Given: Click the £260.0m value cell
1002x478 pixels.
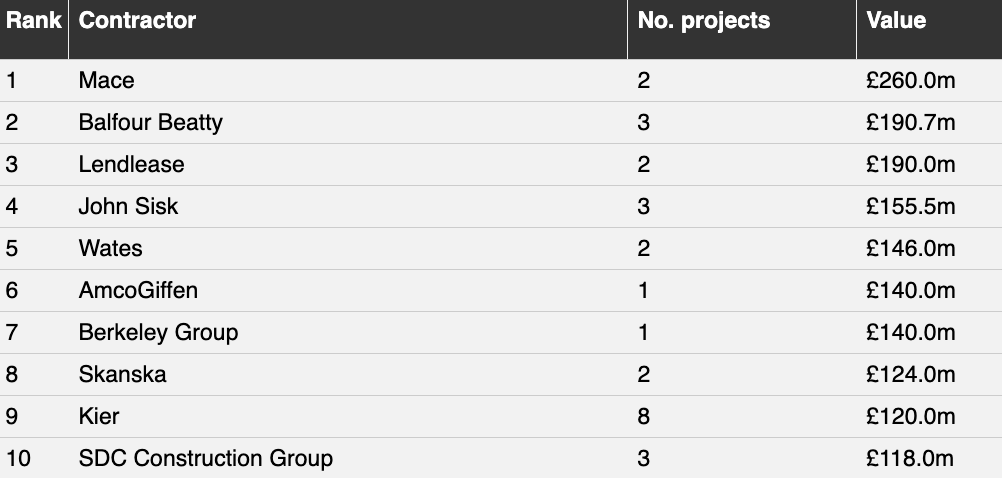Looking at the screenshot, I should tap(911, 81).
